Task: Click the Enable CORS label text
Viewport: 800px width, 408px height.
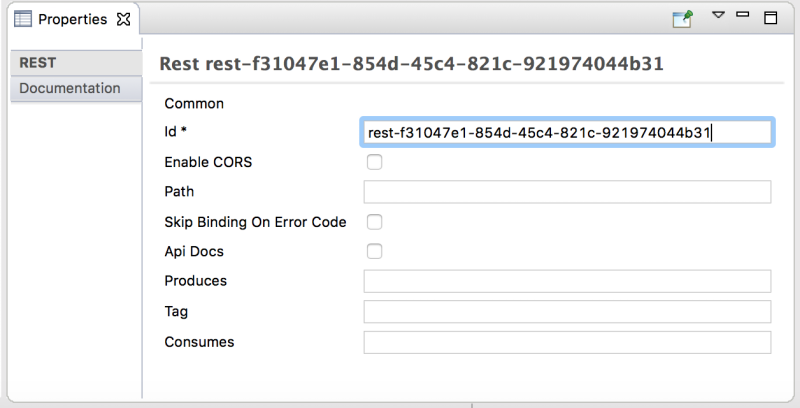Action: click(x=208, y=162)
